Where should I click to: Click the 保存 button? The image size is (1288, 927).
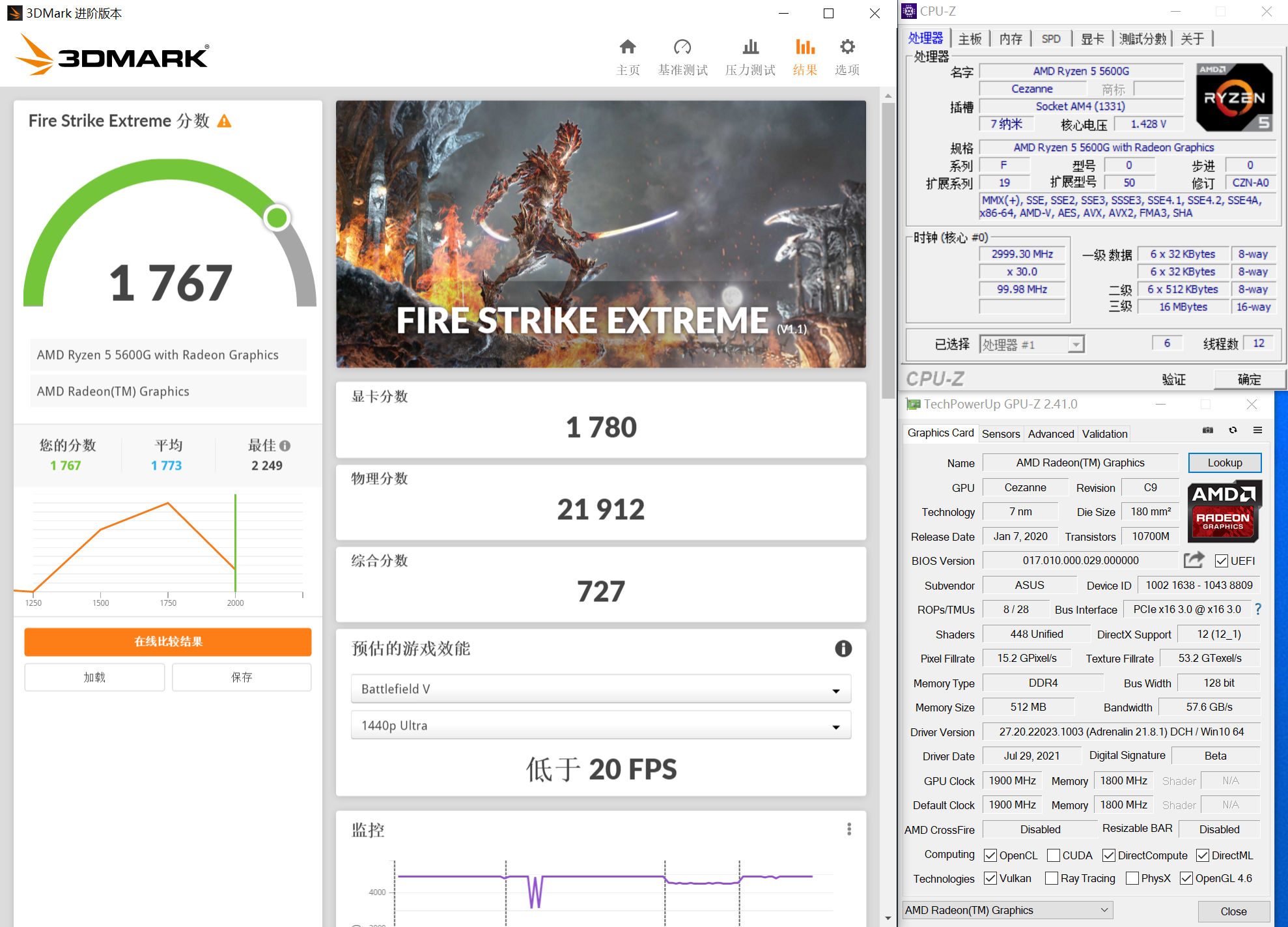(242, 677)
